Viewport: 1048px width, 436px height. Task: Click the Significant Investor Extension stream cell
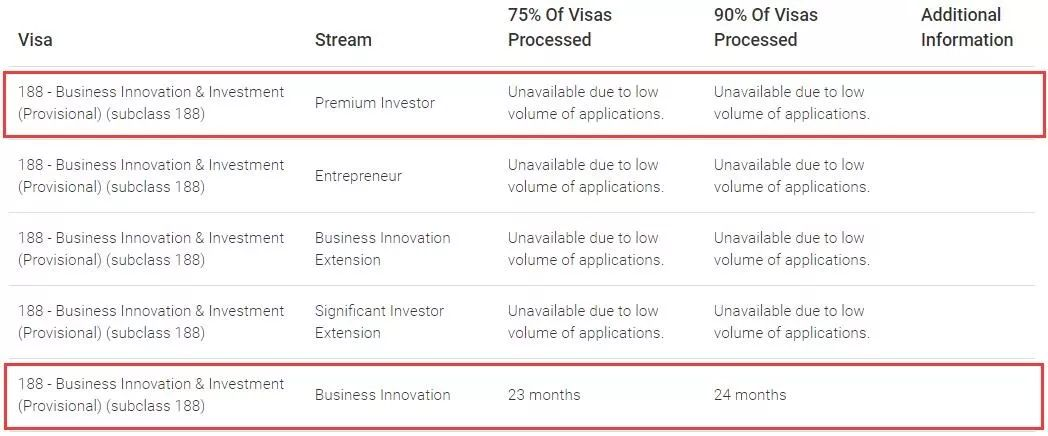click(x=379, y=322)
